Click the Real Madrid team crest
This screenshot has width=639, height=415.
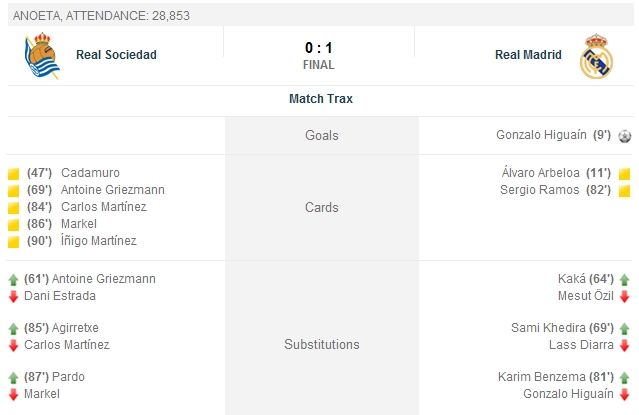tap(596, 56)
